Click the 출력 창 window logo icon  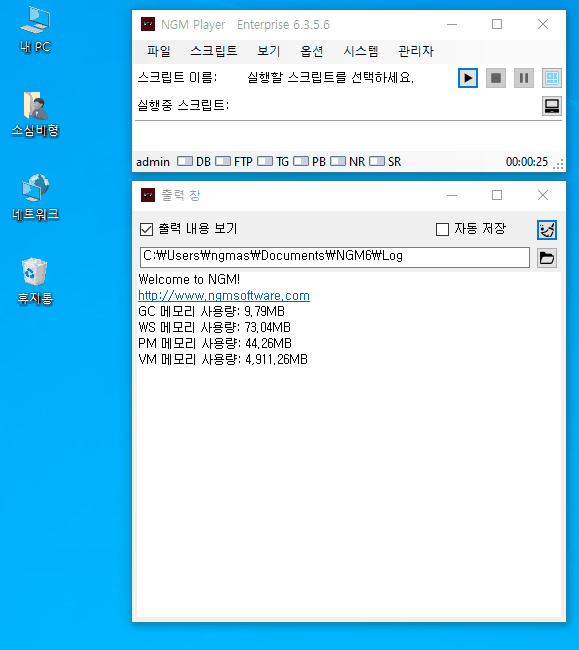pos(148,195)
